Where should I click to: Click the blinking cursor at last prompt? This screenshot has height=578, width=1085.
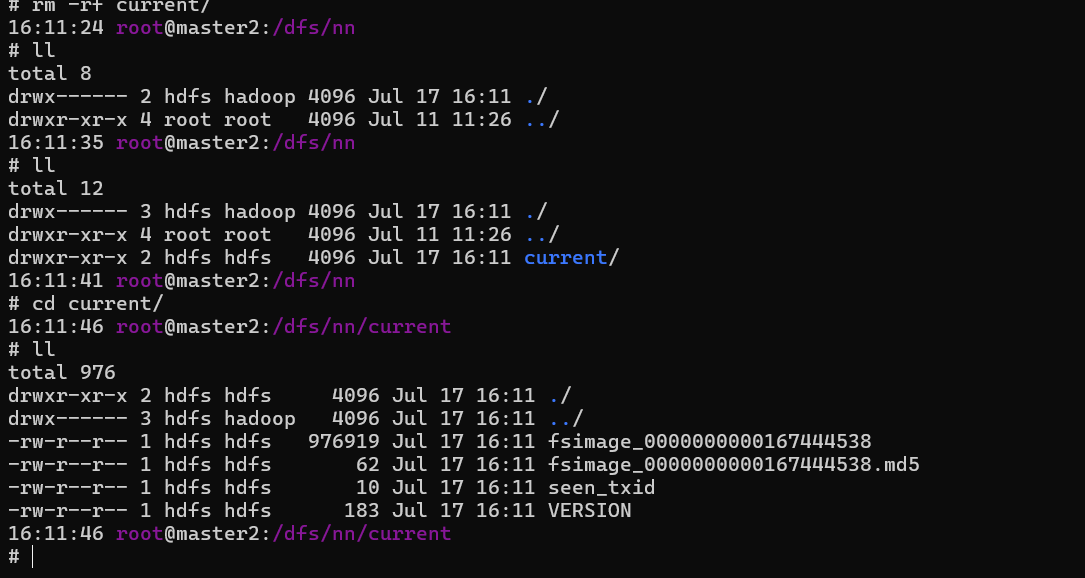[33, 557]
